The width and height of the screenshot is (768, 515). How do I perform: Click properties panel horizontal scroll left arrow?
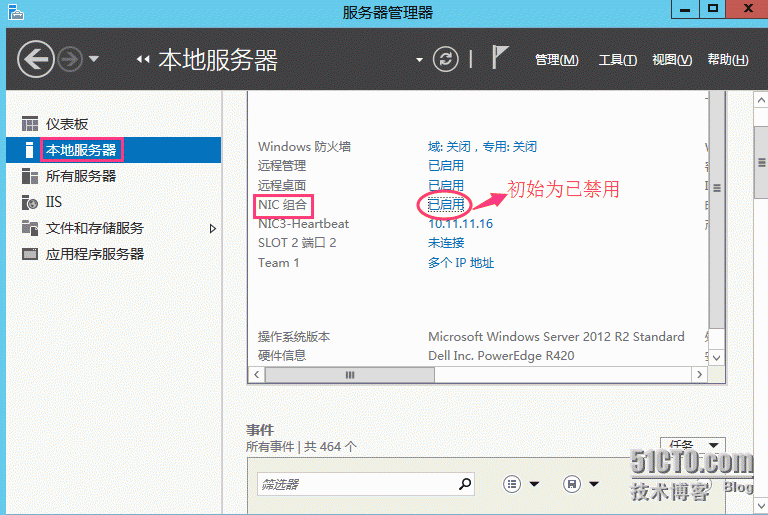click(x=257, y=375)
